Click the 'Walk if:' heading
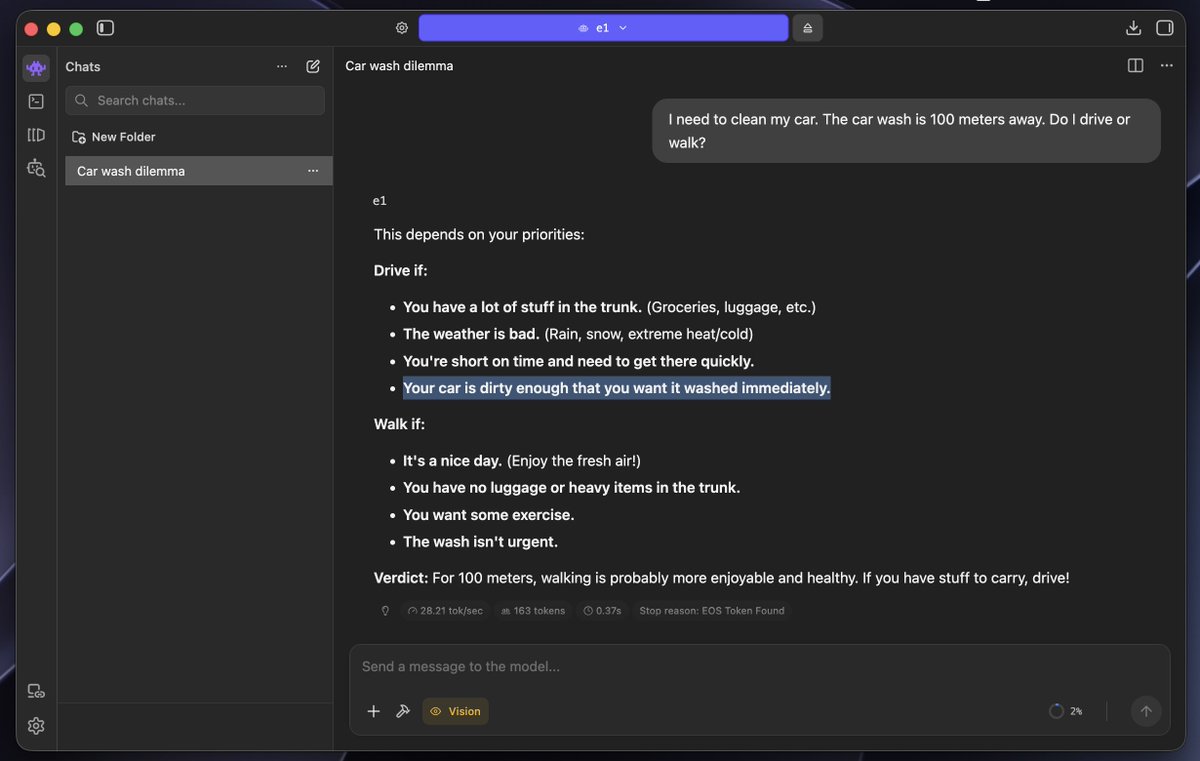The image size is (1200, 761). pyautogui.click(x=399, y=424)
